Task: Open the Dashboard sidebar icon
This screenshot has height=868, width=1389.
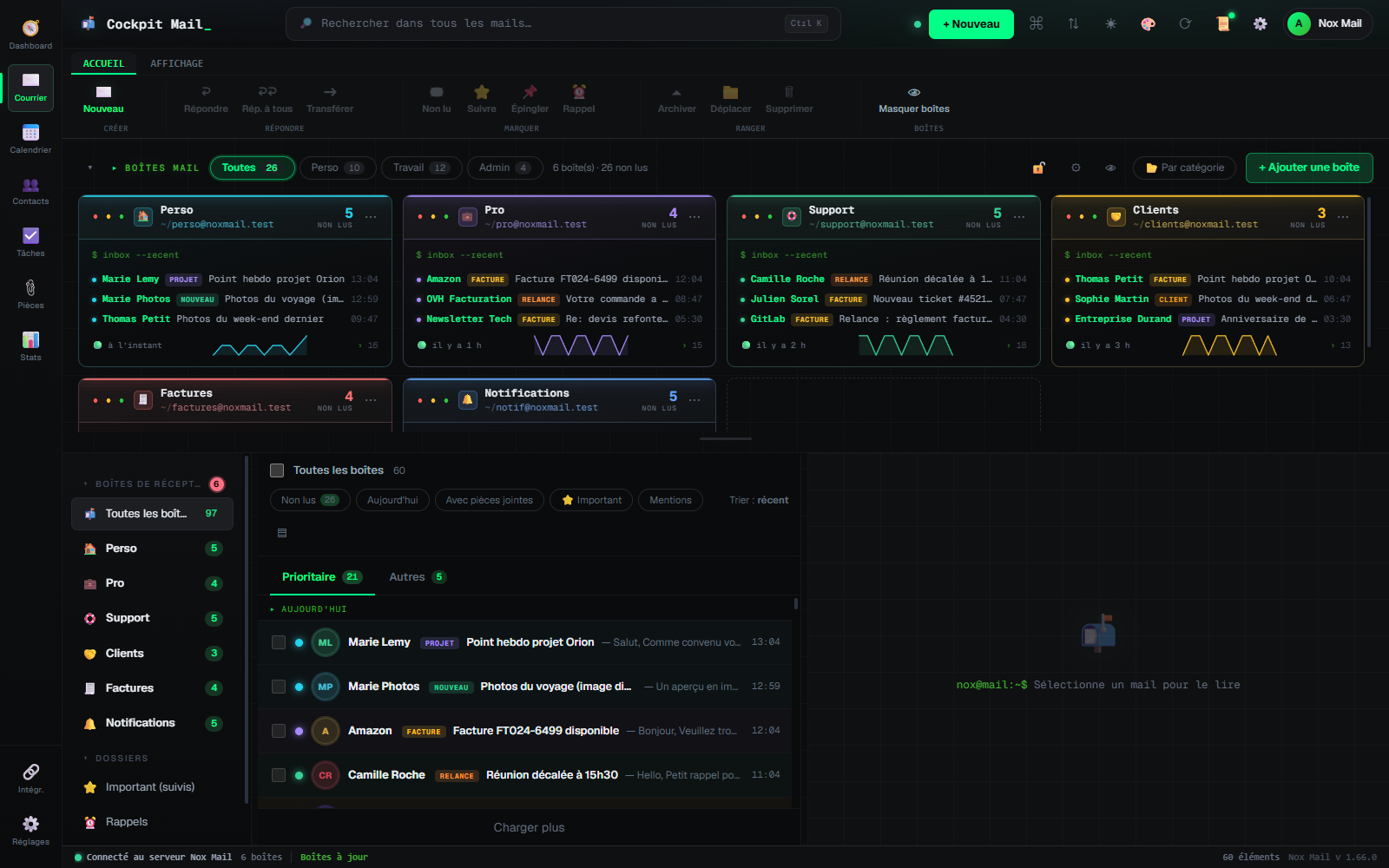Action: (x=30, y=35)
